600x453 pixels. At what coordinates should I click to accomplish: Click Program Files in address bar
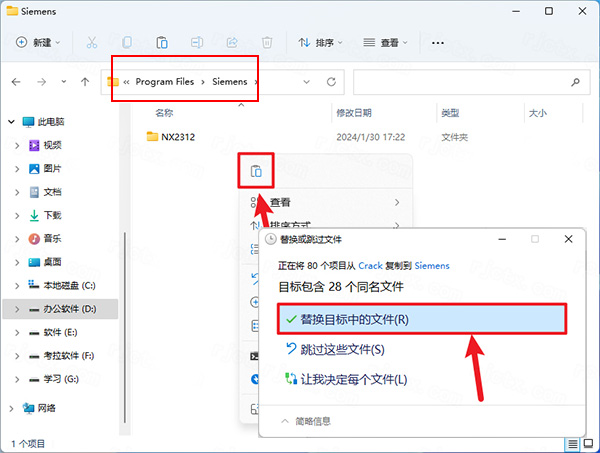[x=165, y=81]
